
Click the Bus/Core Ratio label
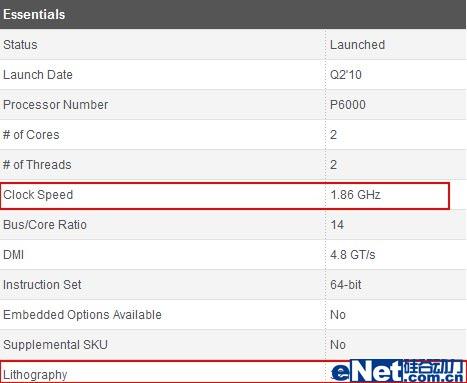(x=45, y=225)
